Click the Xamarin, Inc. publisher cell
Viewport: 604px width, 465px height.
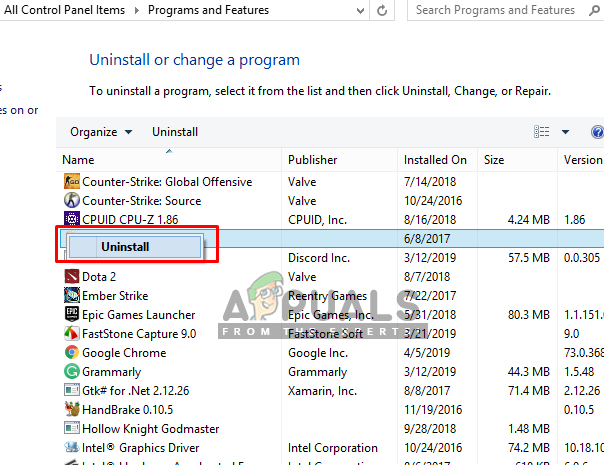pyautogui.click(x=322, y=390)
